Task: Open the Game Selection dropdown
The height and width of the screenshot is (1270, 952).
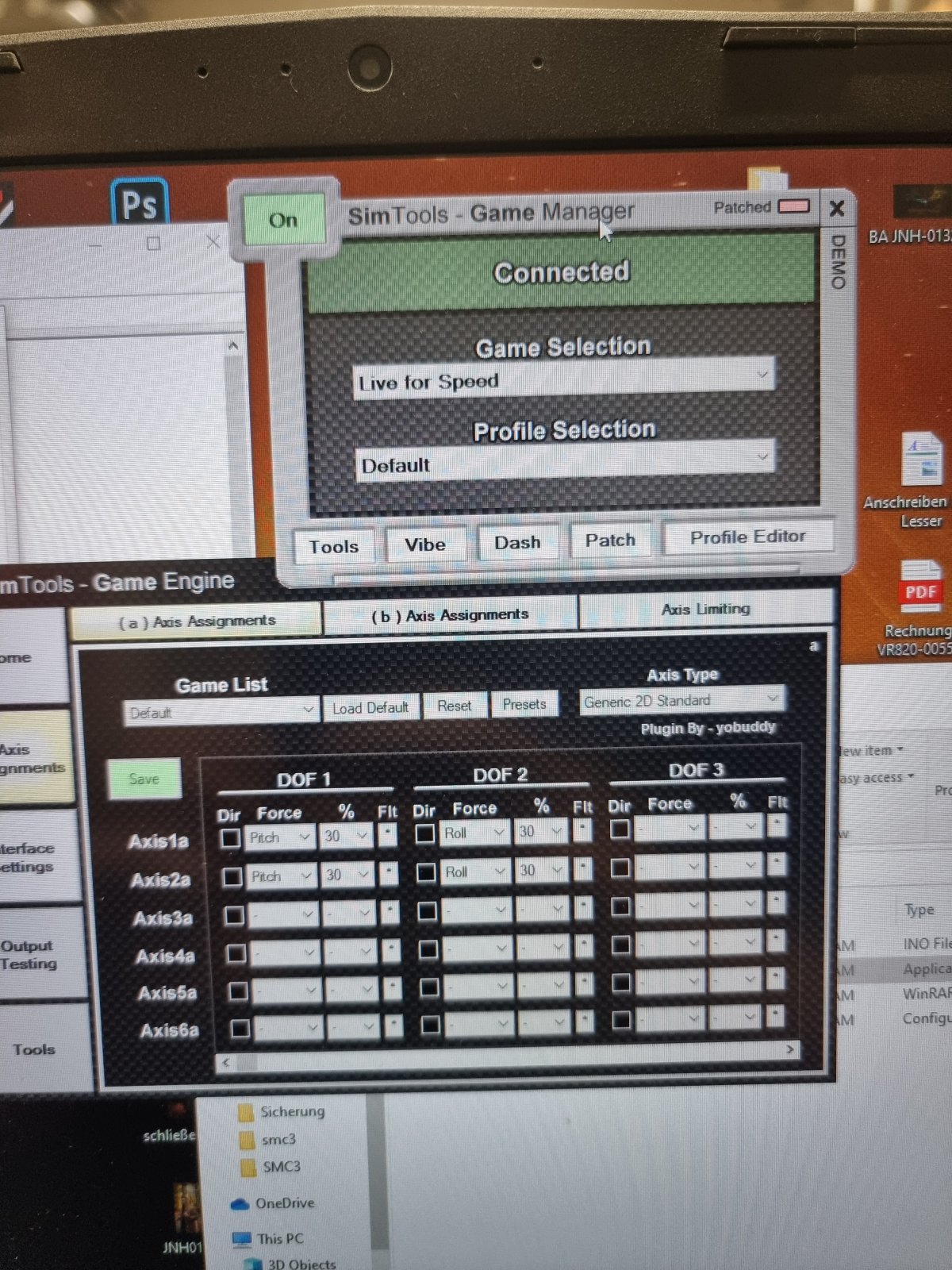Action: 562,378
